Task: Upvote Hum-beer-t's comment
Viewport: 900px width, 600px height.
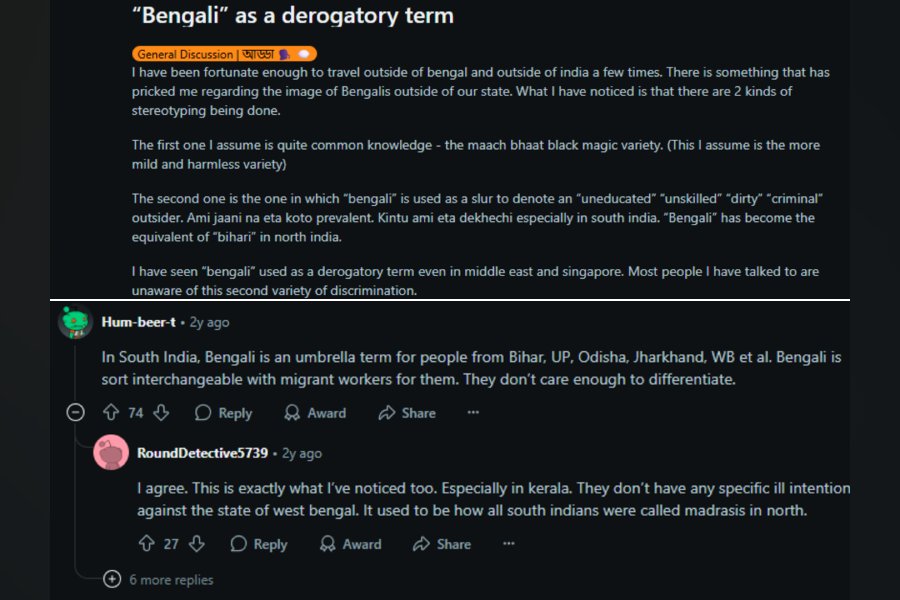Action: coord(111,412)
